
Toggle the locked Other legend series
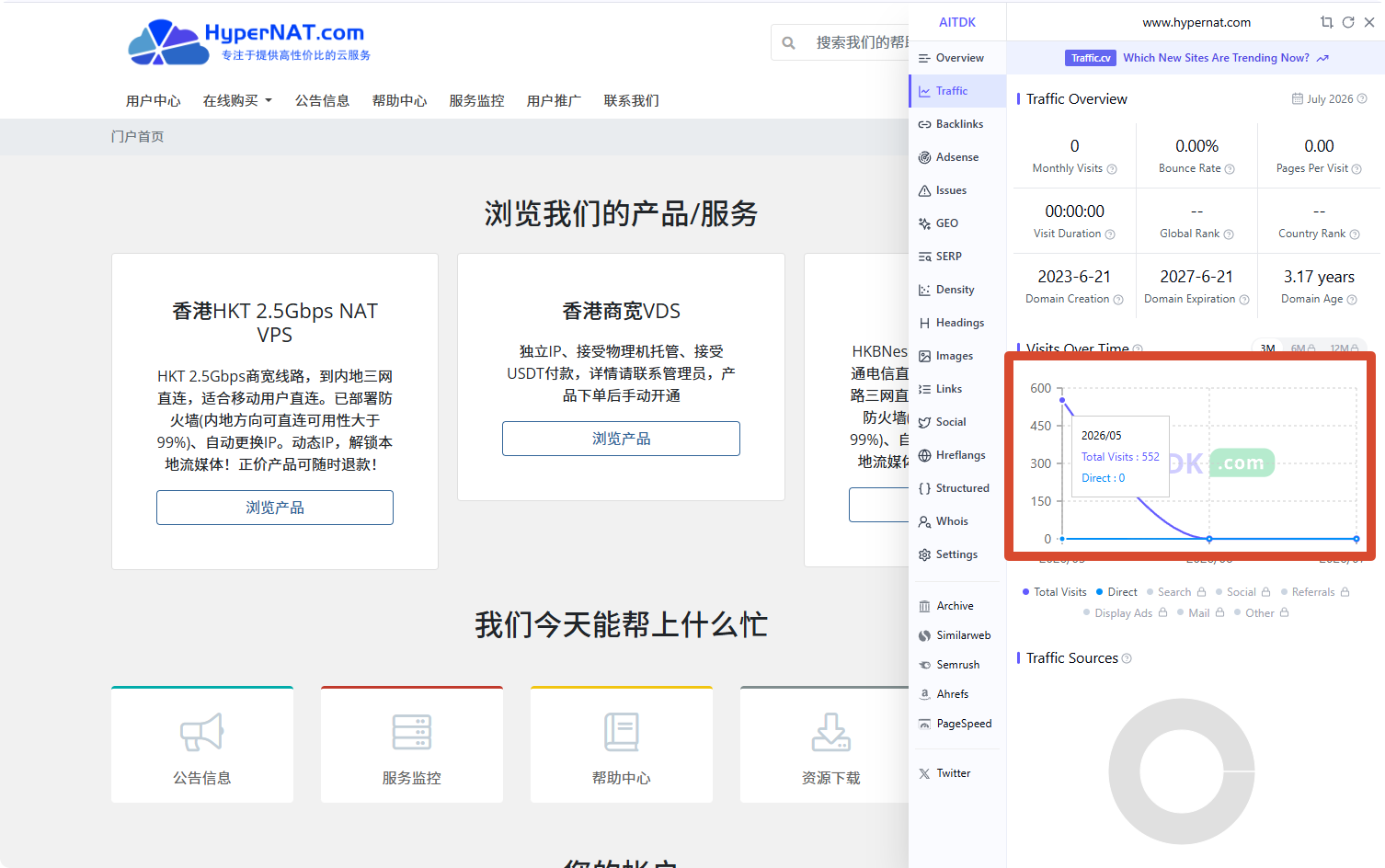[x=1262, y=613]
